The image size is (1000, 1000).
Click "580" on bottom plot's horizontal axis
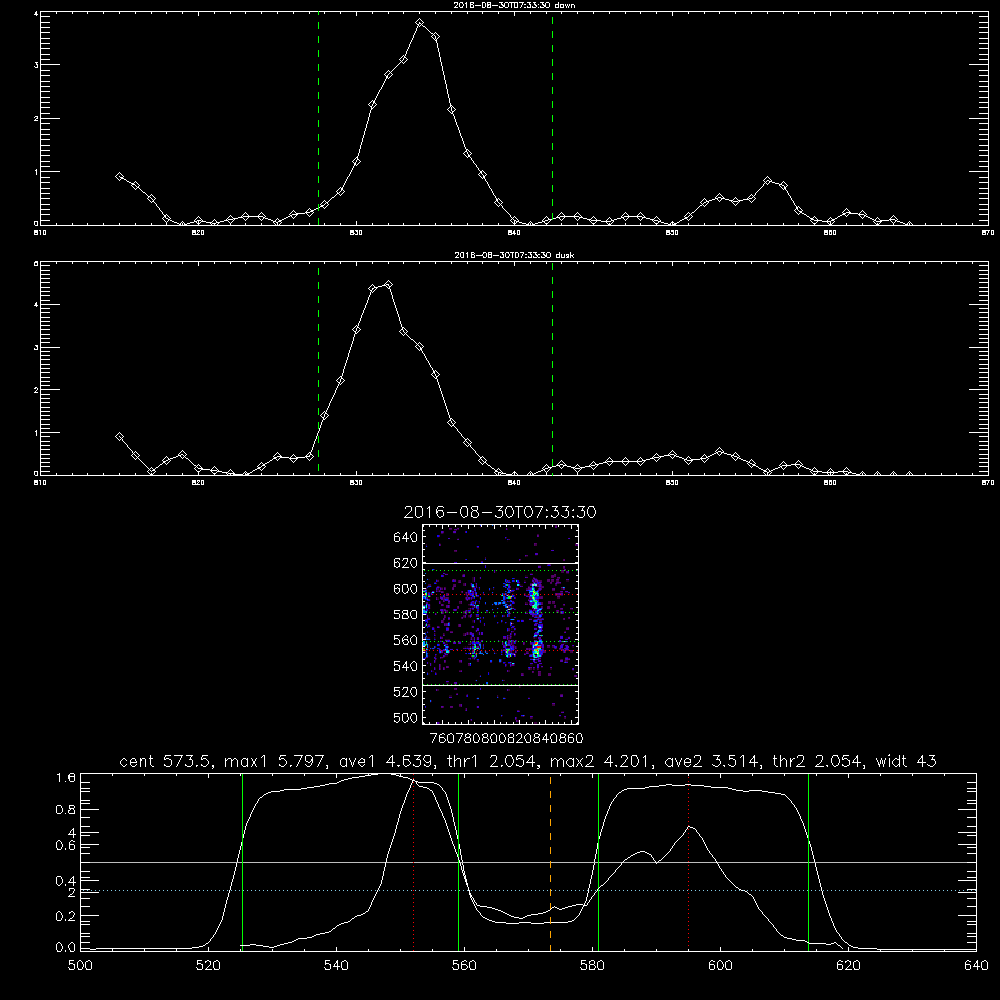coord(592,966)
